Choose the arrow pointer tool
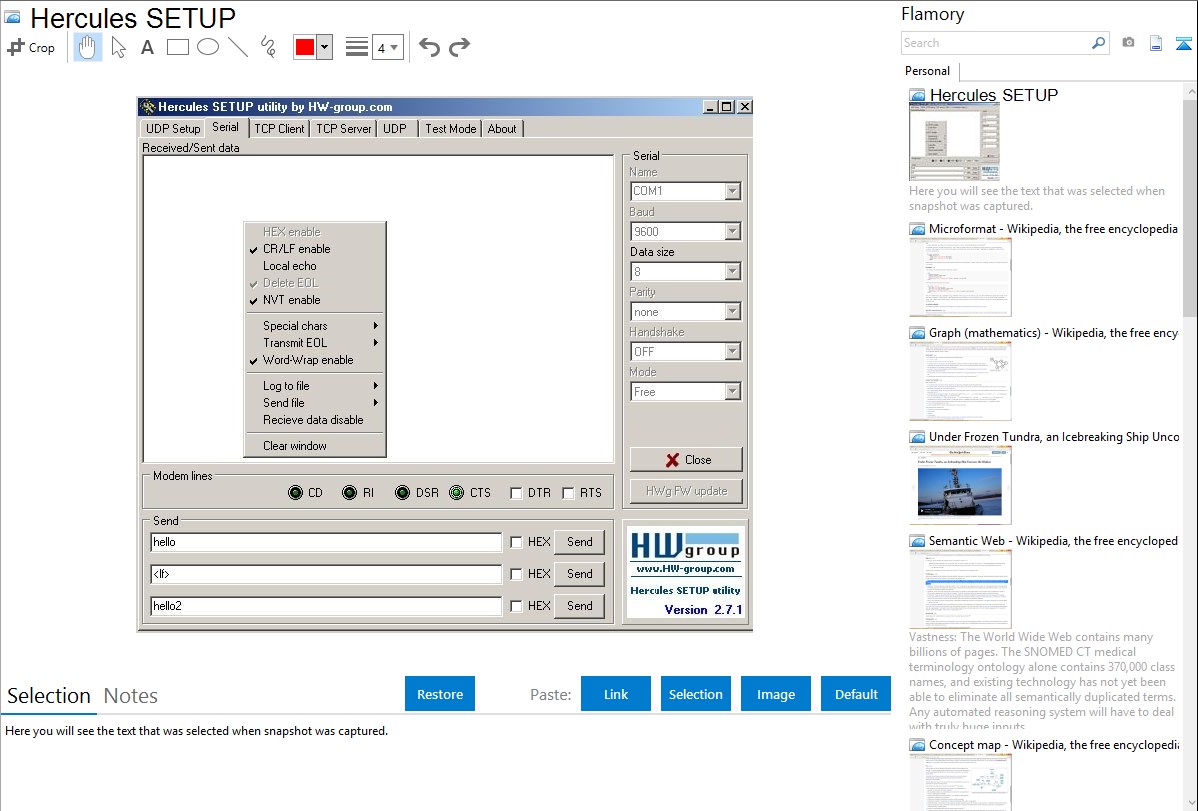Screen dimensions: 1198x811 point(118,47)
